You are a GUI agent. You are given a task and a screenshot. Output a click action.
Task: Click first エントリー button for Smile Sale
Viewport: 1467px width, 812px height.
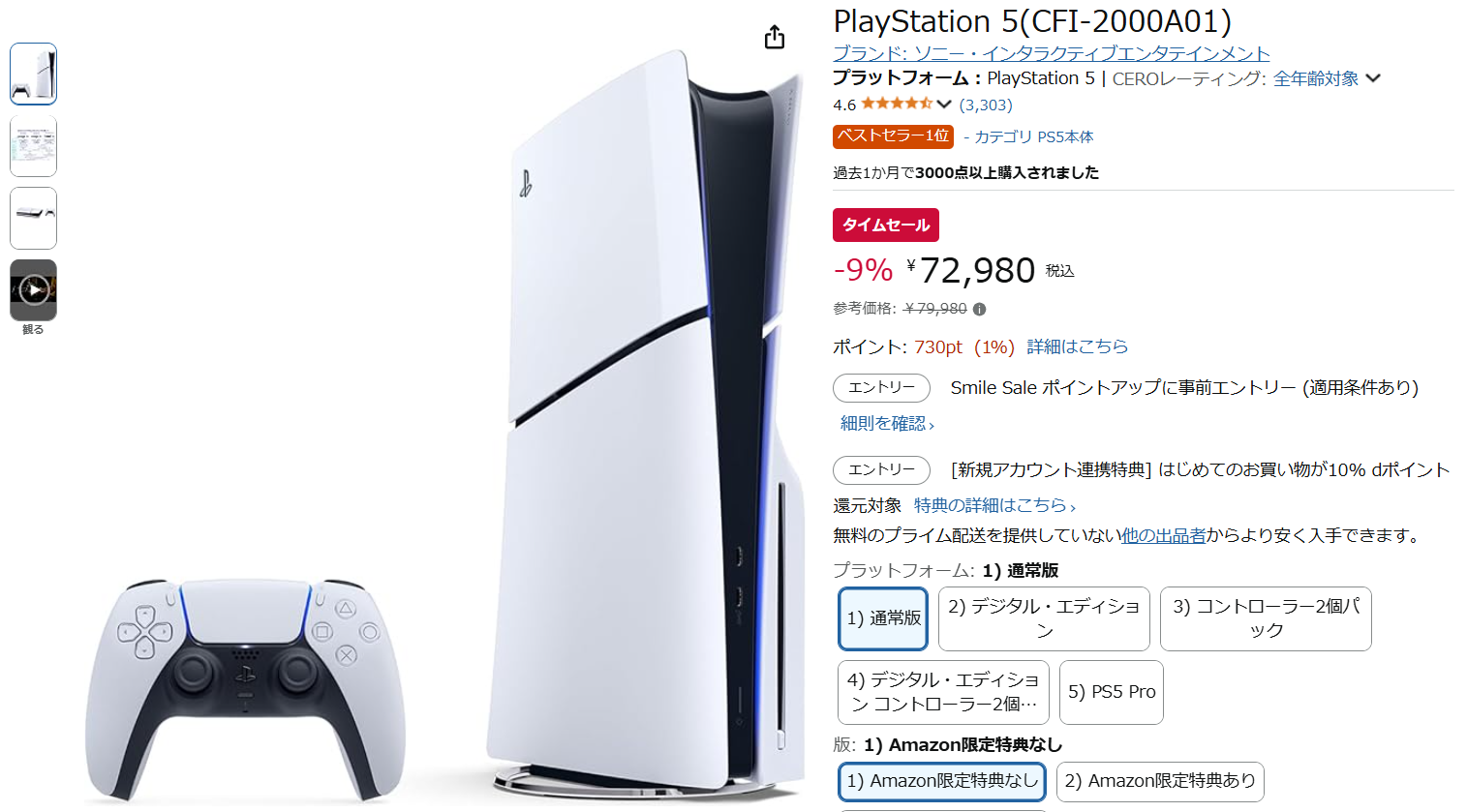point(881,387)
